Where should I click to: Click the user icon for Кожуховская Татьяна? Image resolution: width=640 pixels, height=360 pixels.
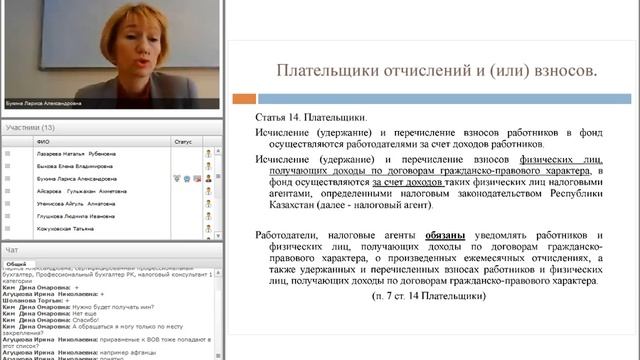pyautogui.click(x=208, y=229)
